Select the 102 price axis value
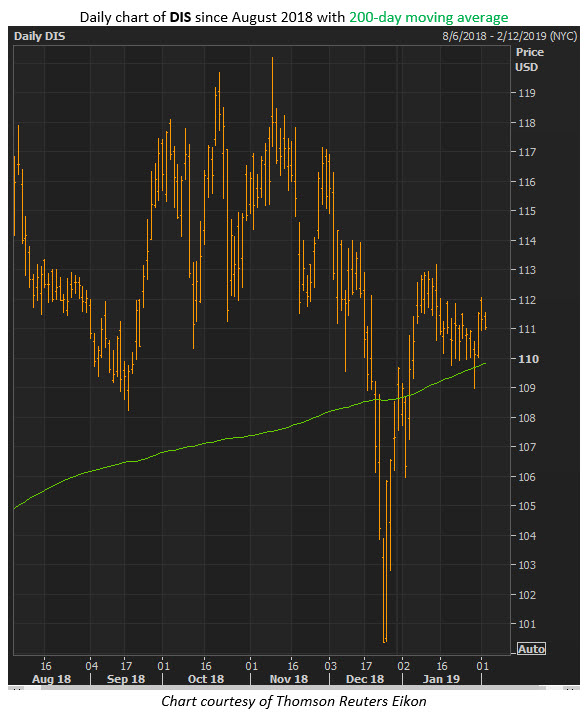This screenshot has width=588, height=718. click(527, 595)
